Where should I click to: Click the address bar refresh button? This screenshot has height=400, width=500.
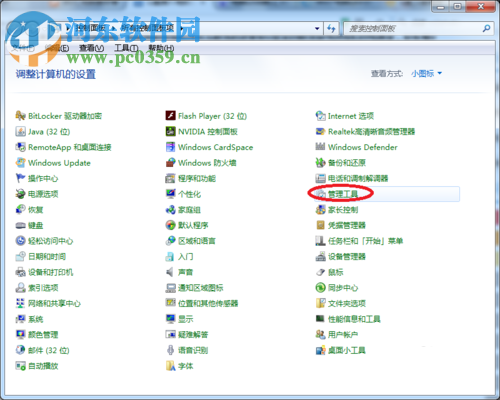point(331,29)
